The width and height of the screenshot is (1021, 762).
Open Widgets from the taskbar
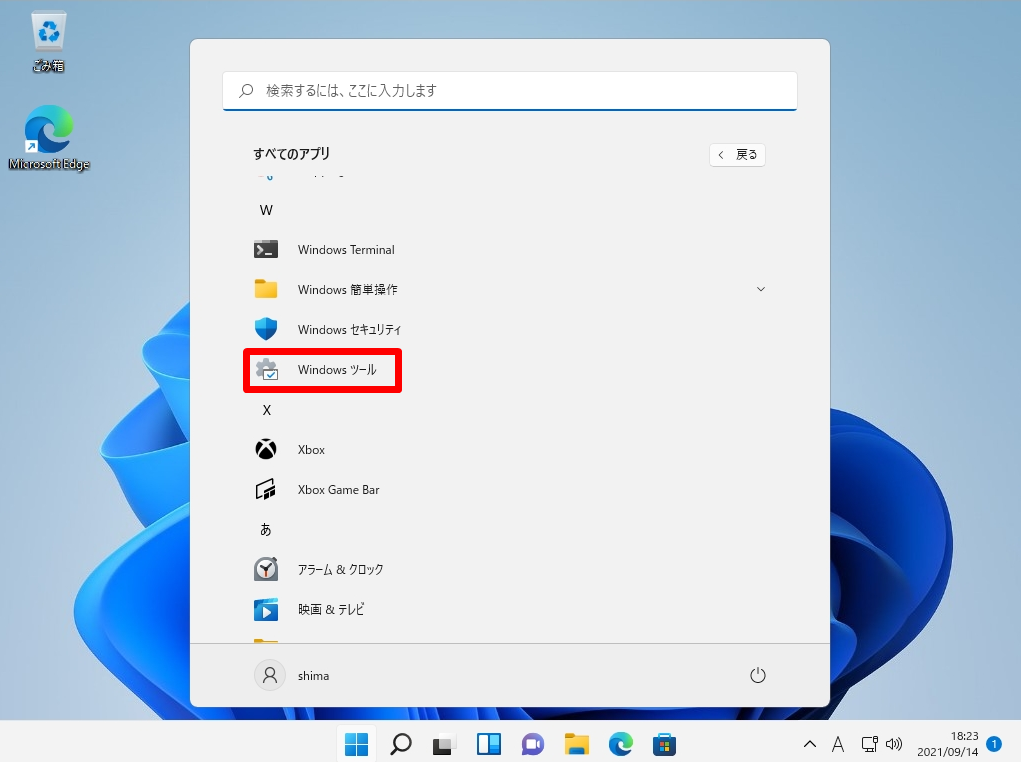coord(488,744)
